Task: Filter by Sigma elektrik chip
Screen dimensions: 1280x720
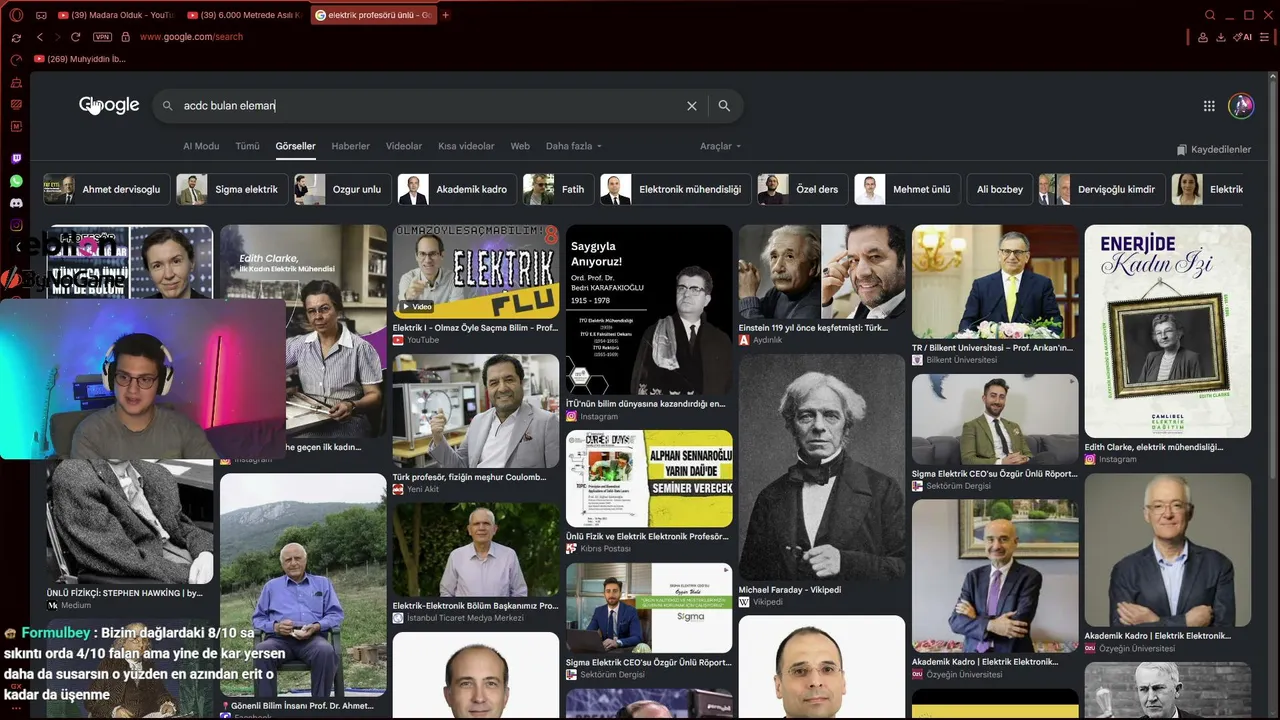Action: tap(232, 189)
